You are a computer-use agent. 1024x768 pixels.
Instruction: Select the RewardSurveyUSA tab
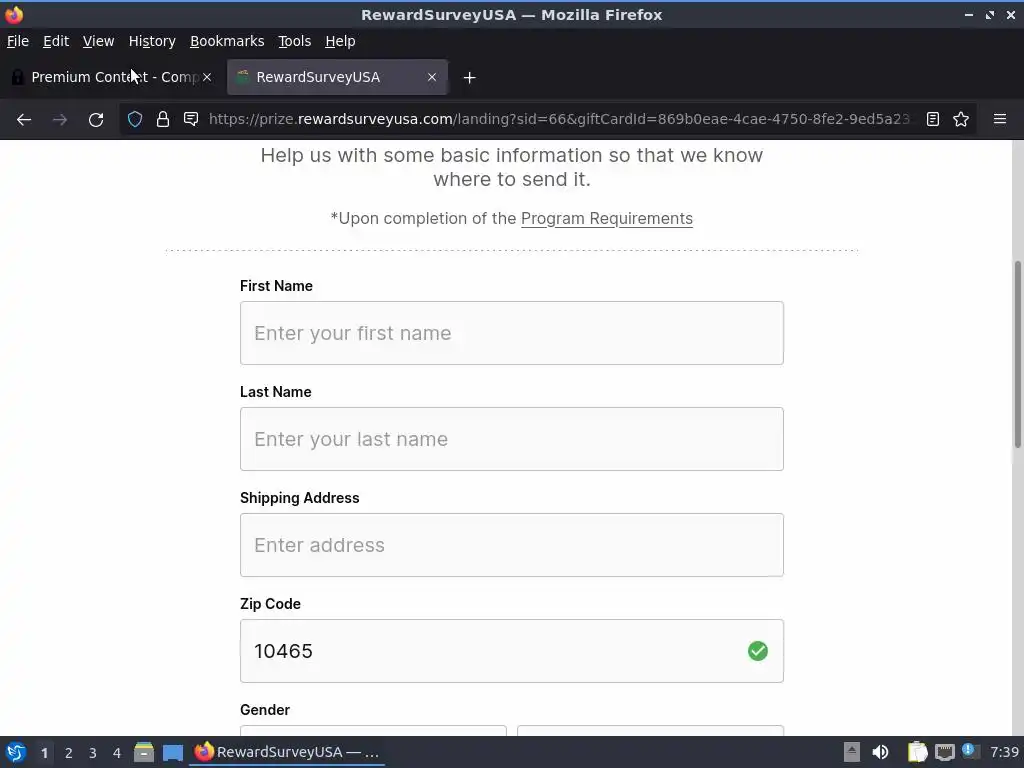click(337, 77)
